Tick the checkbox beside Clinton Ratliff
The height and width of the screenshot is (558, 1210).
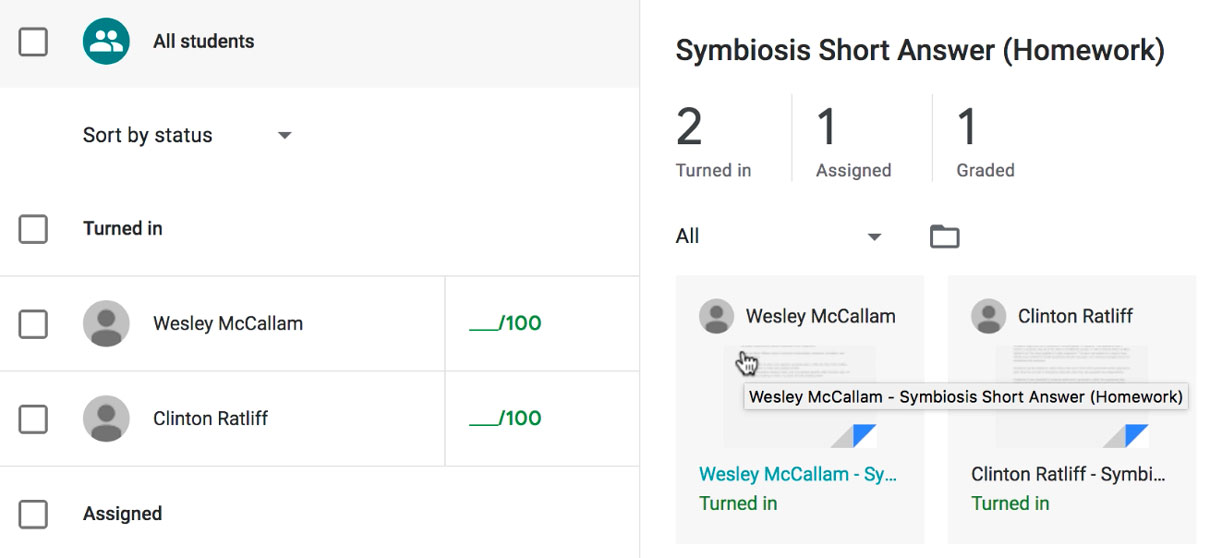(x=33, y=419)
